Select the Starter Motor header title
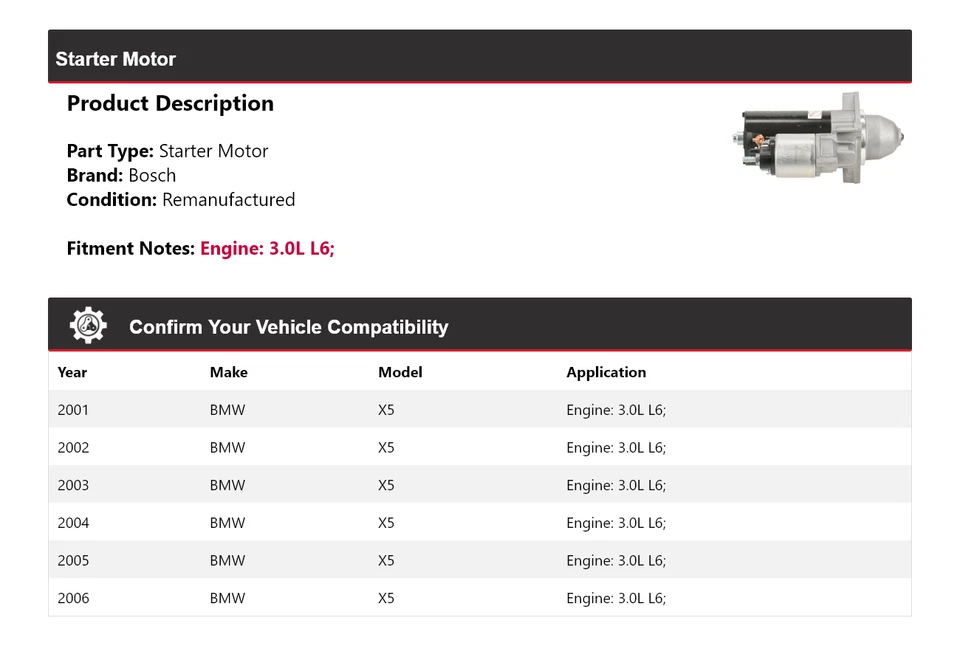 (116, 59)
